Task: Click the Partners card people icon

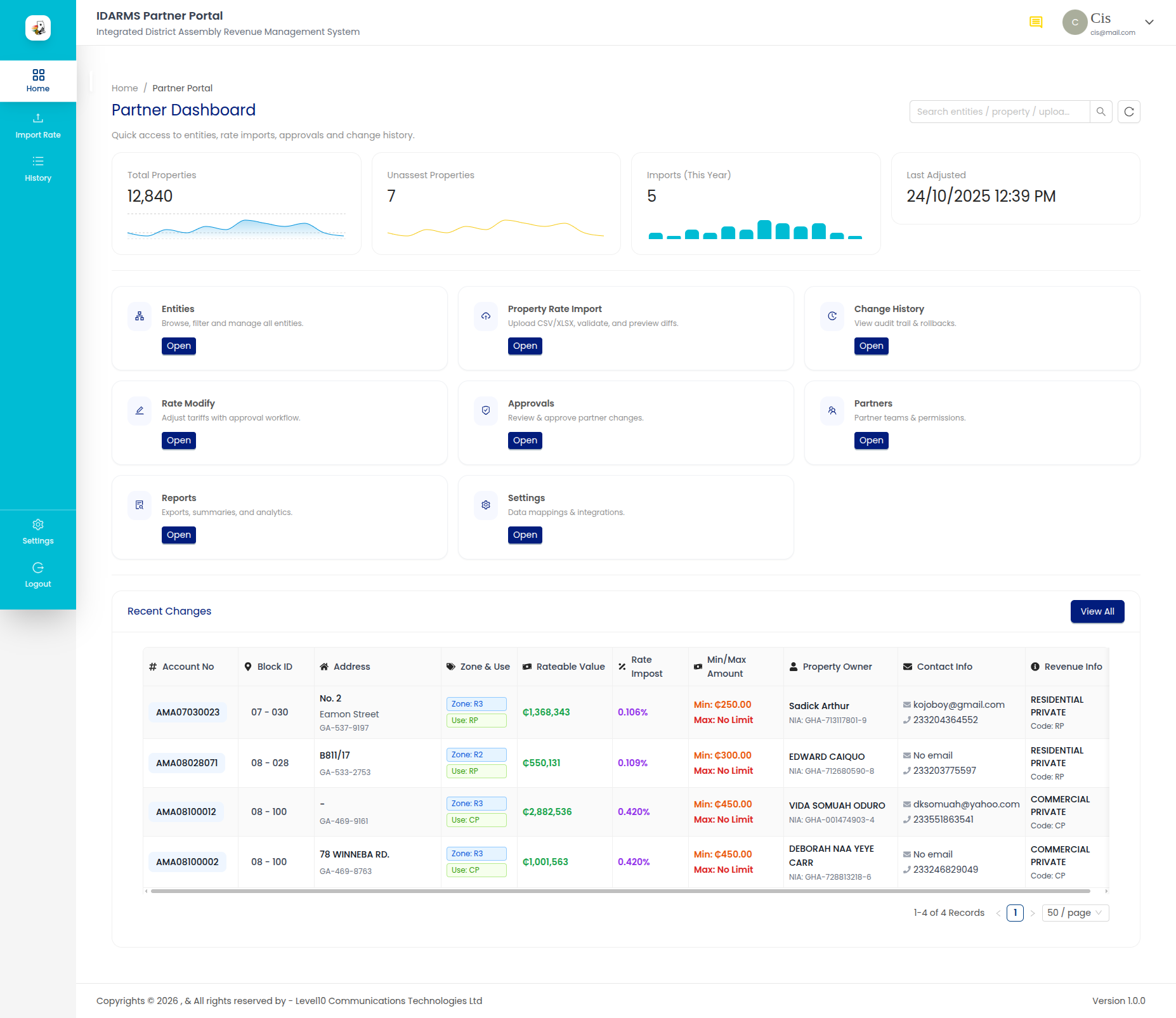Action: pos(832,410)
